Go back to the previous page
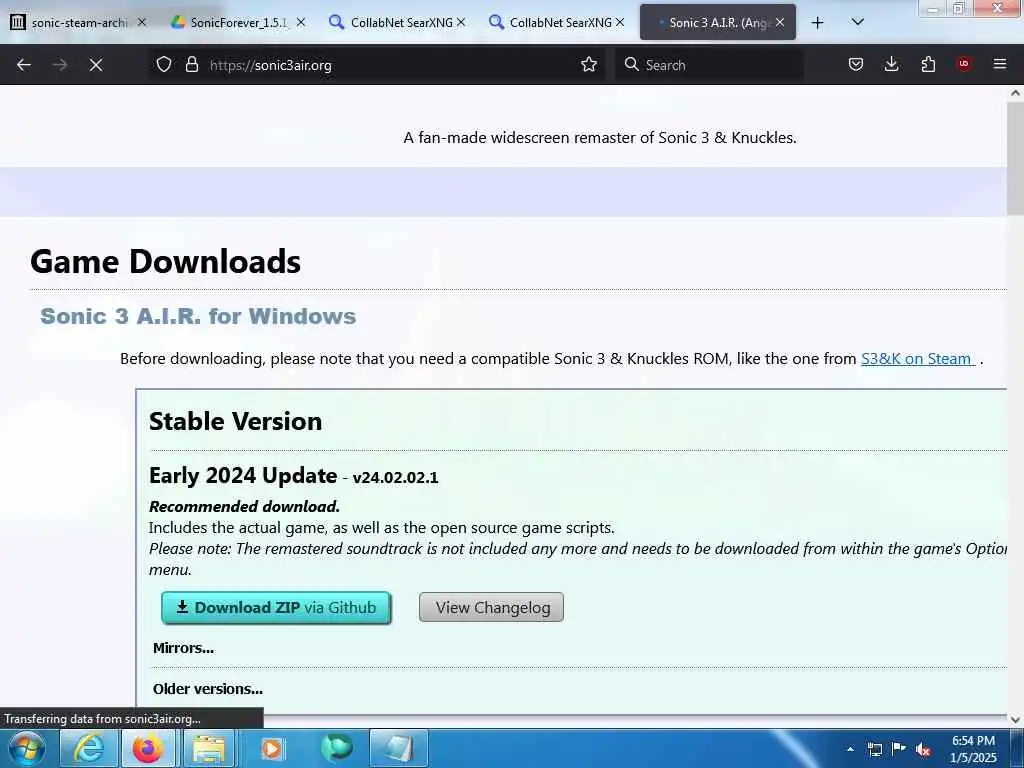 tap(24, 65)
